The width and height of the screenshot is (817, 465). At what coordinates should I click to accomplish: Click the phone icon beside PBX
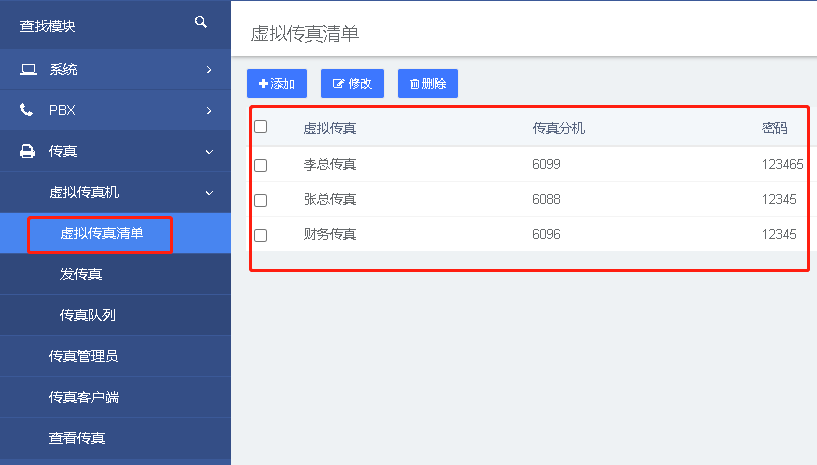point(26,110)
